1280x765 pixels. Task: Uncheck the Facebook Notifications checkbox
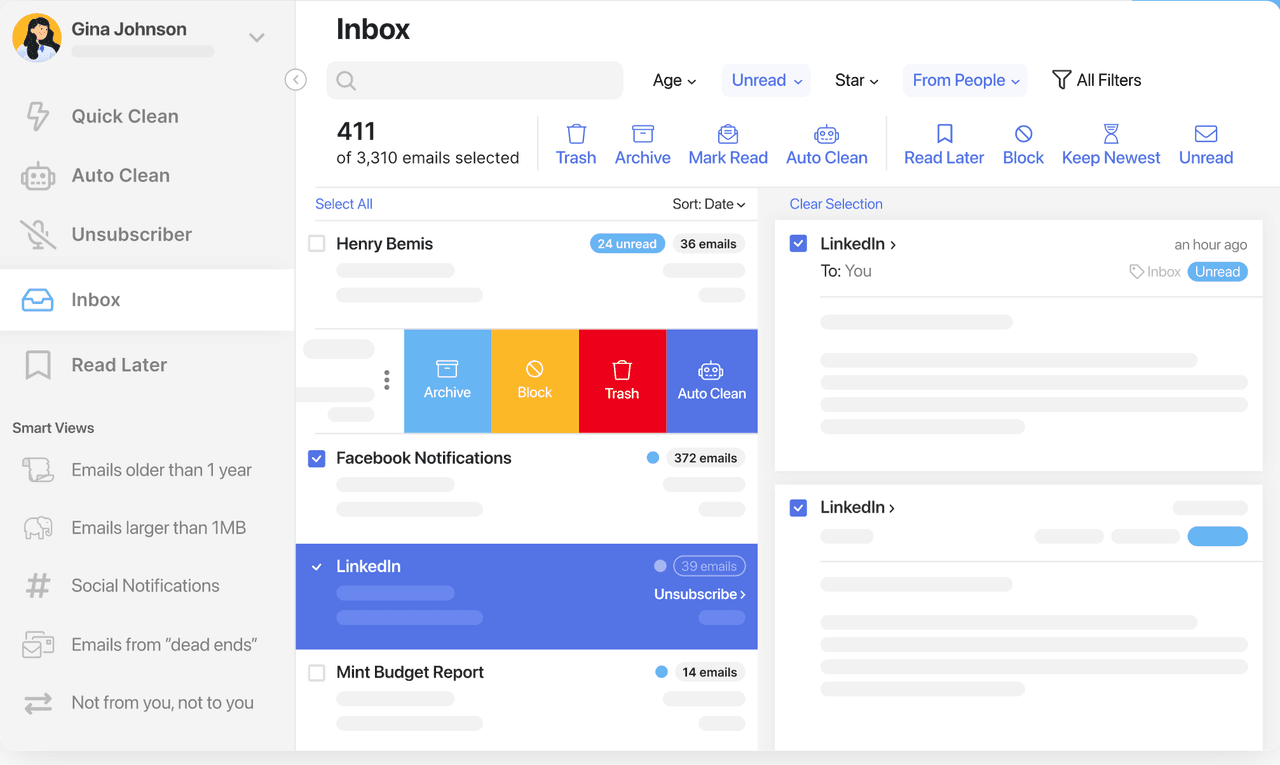(x=317, y=458)
